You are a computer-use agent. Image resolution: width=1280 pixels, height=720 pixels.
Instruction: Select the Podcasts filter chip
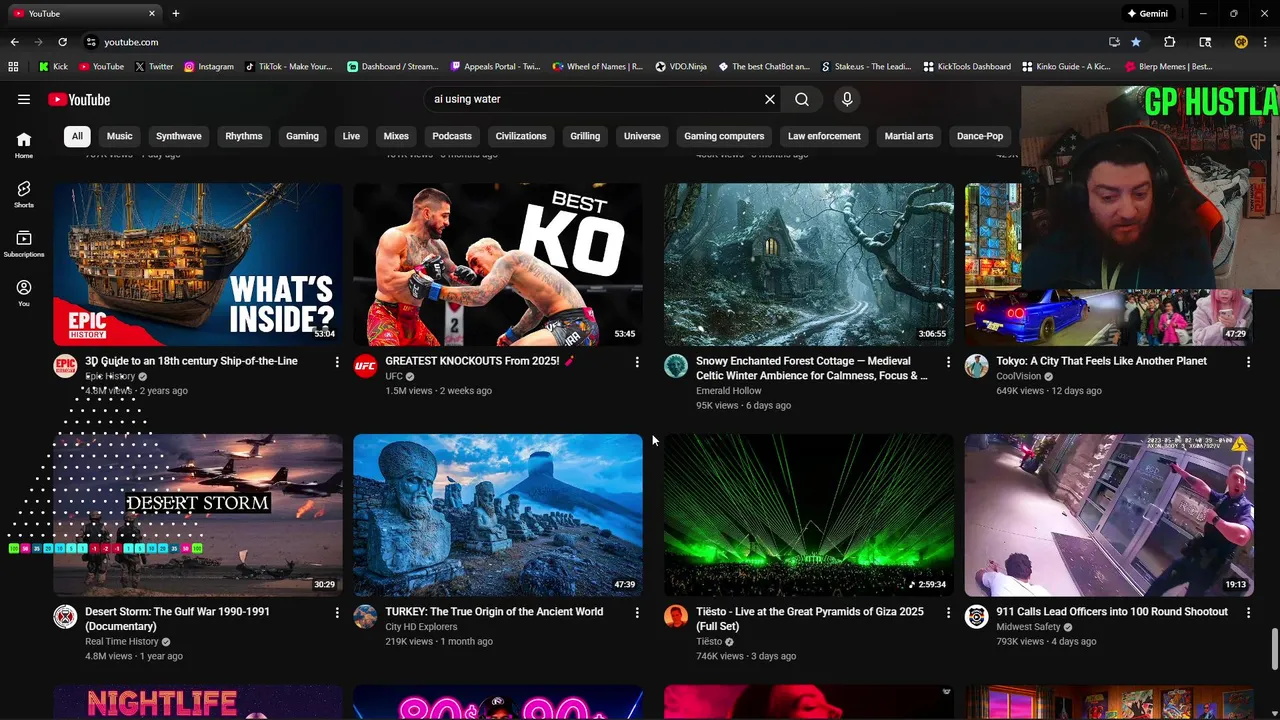pos(452,136)
